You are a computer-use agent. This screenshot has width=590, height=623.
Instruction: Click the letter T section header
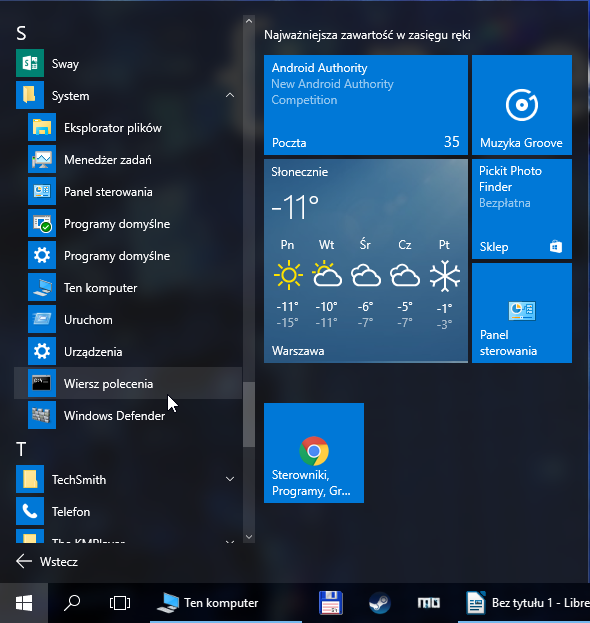pos(21,449)
